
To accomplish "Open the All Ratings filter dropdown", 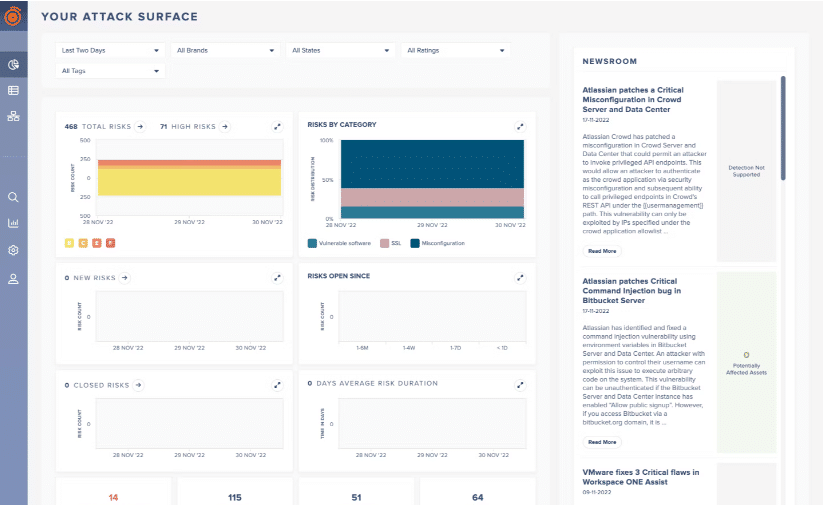I will coord(456,50).
